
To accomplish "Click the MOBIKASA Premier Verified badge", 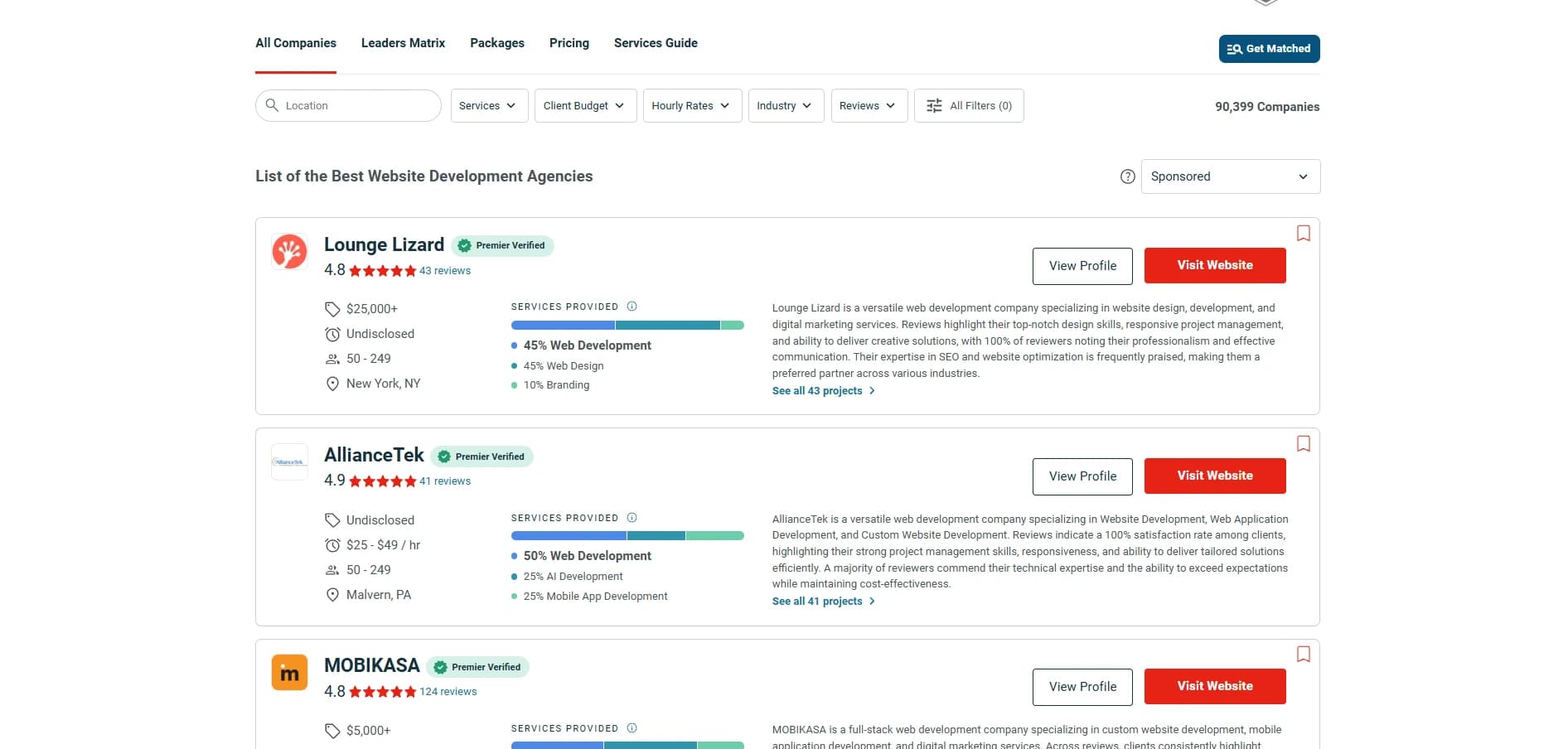I will pyautogui.click(x=478, y=667).
